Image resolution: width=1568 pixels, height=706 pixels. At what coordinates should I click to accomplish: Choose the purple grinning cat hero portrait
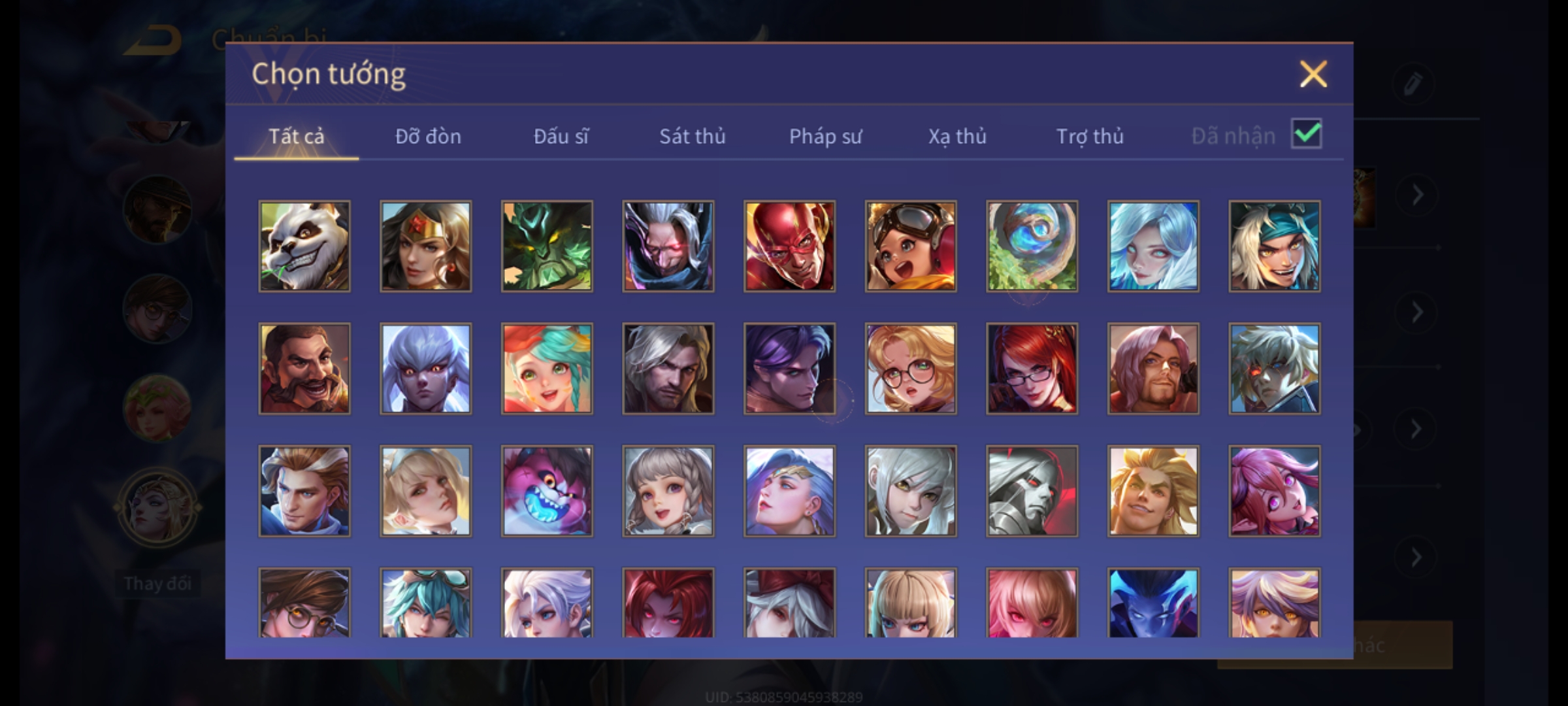click(x=547, y=491)
